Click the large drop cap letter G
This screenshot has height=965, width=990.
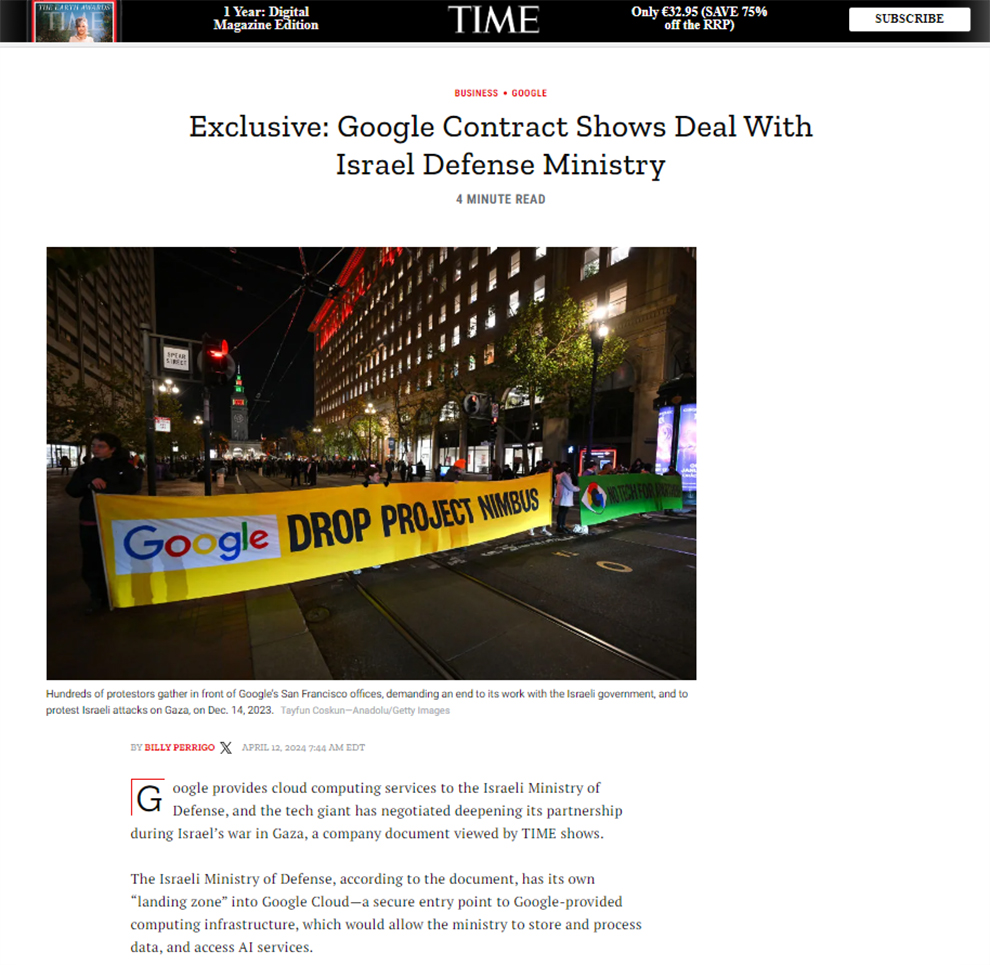(148, 799)
